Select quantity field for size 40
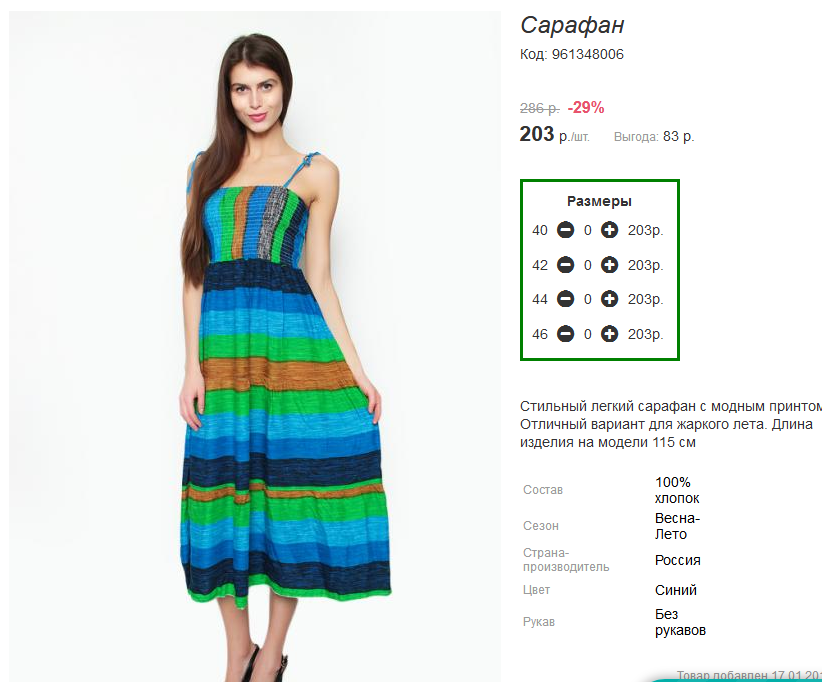 588,230
